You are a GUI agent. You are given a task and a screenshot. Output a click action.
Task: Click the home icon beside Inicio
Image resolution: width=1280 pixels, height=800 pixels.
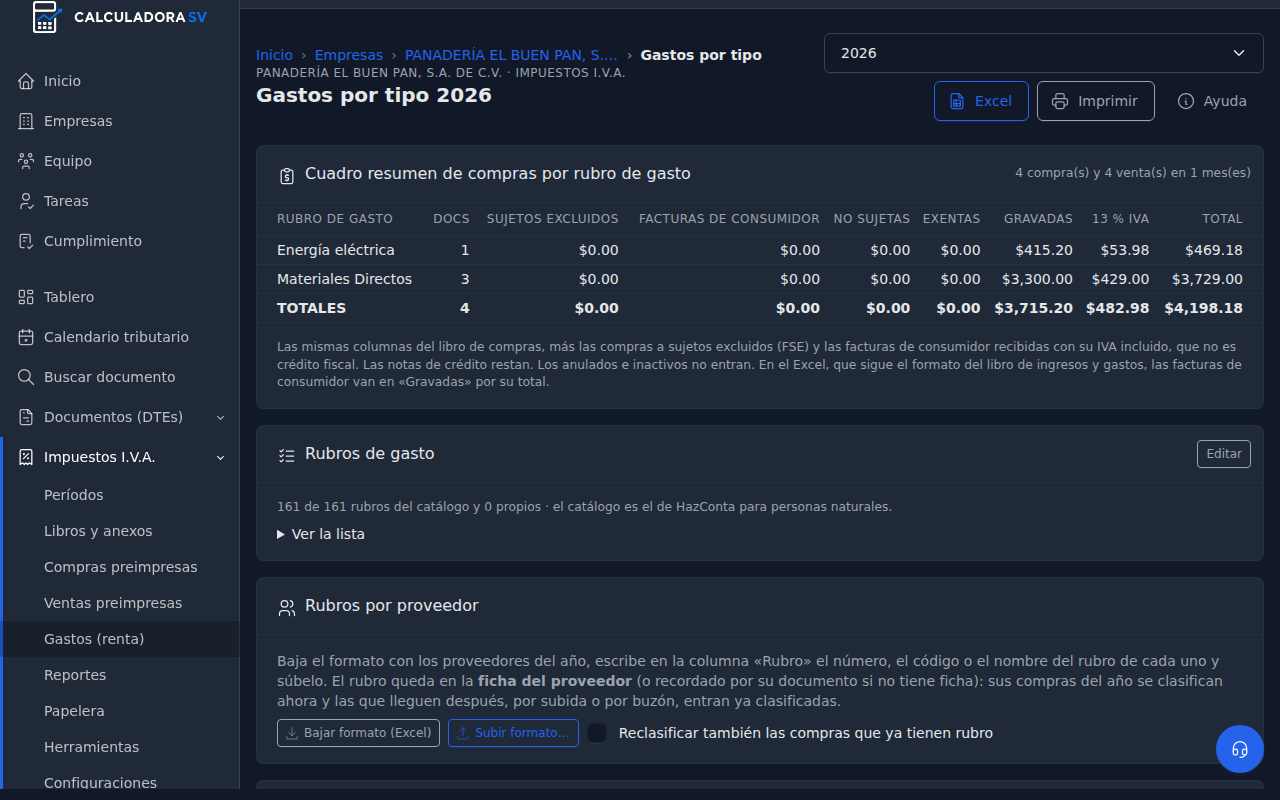(x=26, y=81)
